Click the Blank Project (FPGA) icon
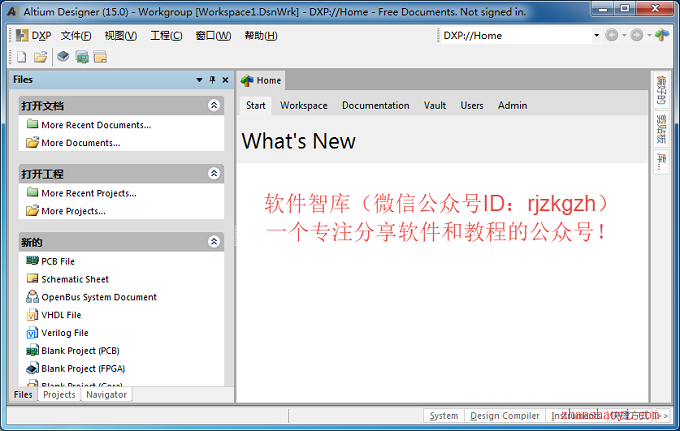680x431 pixels. coord(32,368)
